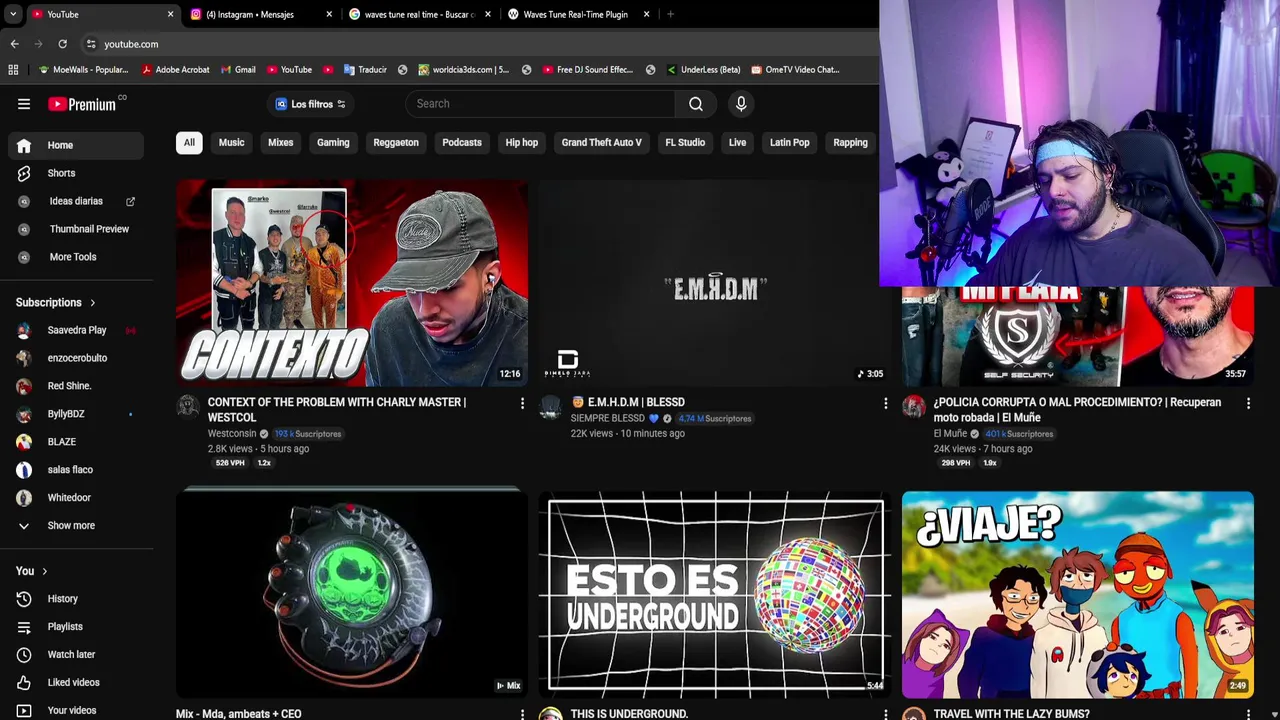Open a new browser tab
This screenshot has width=1280, height=720.
click(670, 14)
